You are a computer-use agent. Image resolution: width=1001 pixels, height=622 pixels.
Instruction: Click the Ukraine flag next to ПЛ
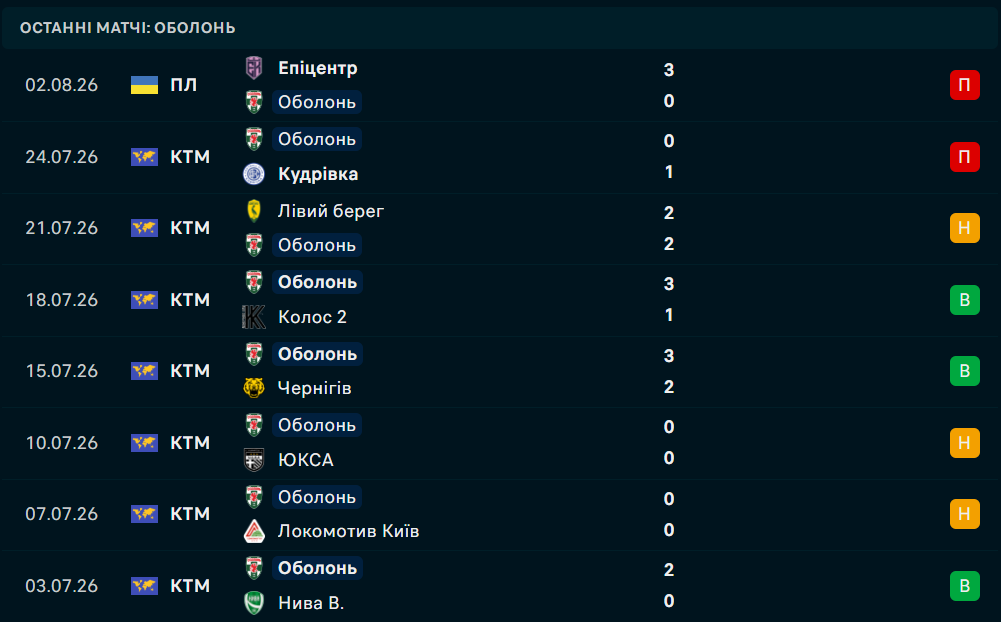(x=144, y=85)
